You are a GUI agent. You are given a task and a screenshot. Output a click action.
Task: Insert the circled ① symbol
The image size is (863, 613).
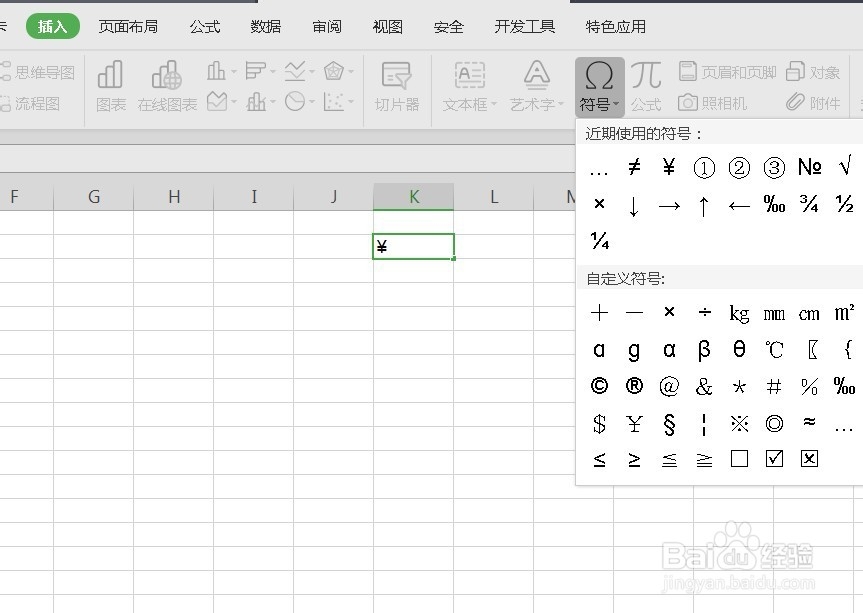[704, 167]
